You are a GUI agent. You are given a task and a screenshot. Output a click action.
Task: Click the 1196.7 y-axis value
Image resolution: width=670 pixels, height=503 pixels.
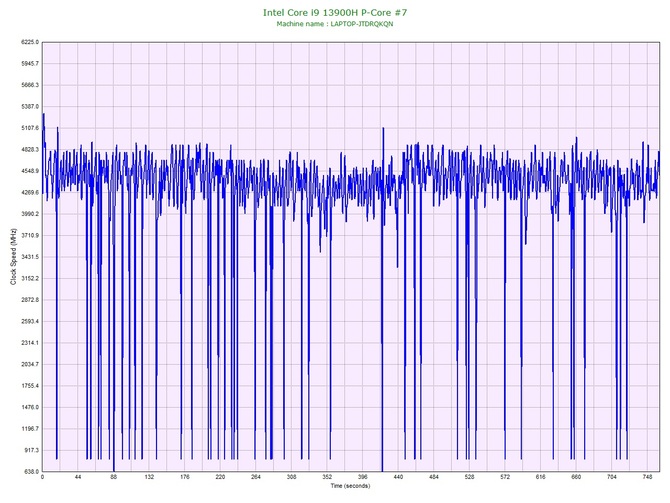coord(30,429)
